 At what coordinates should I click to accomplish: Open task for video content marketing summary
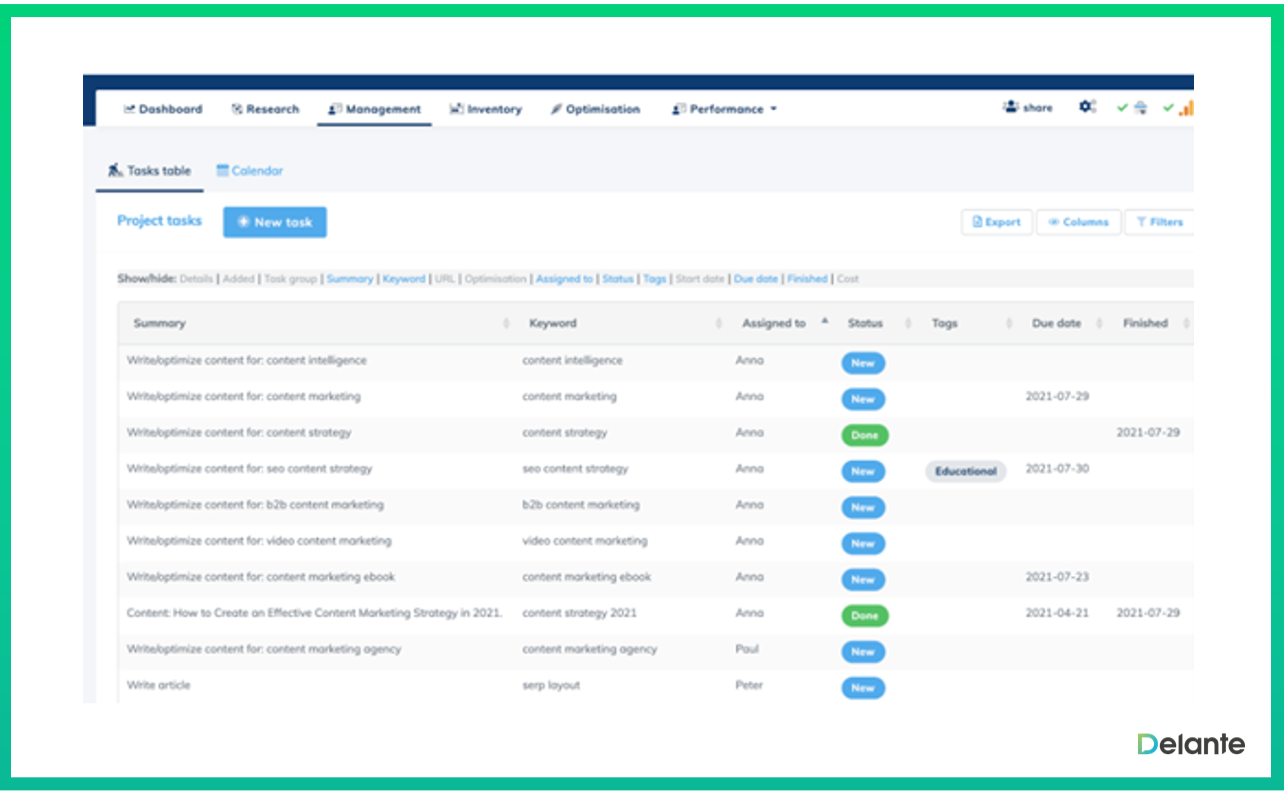point(259,541)
